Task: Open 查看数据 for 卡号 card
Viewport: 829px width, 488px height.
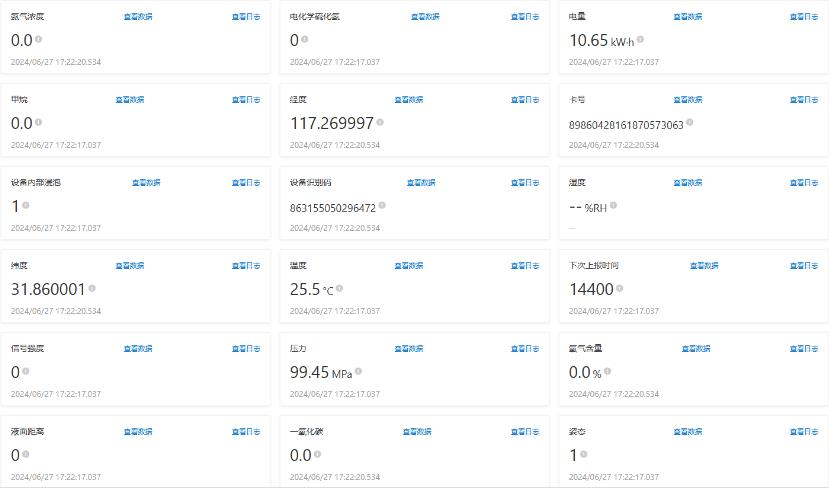Action: point(688,100)
